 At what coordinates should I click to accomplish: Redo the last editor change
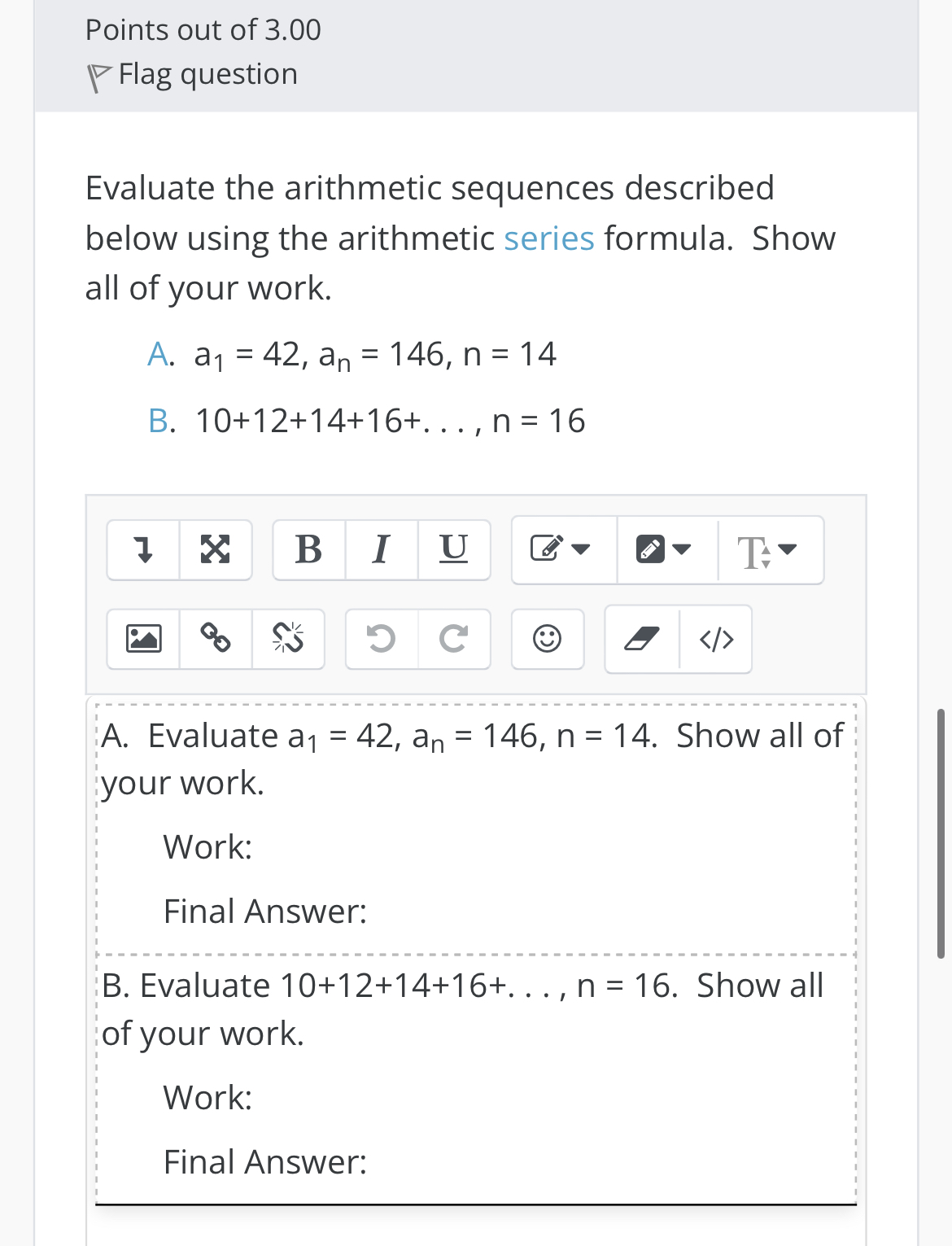pos(453,639)
